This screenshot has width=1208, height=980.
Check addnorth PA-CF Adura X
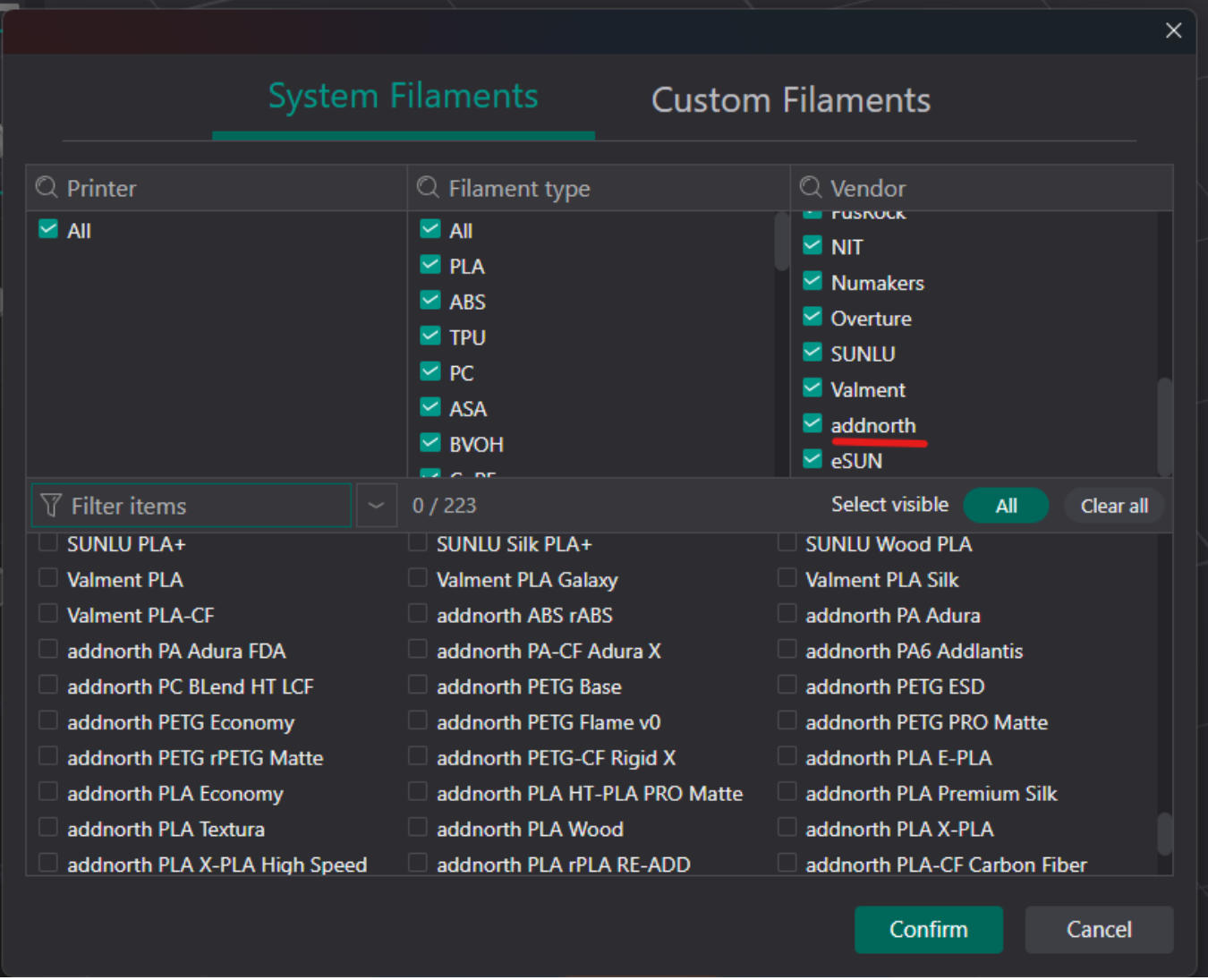point(418,650)
